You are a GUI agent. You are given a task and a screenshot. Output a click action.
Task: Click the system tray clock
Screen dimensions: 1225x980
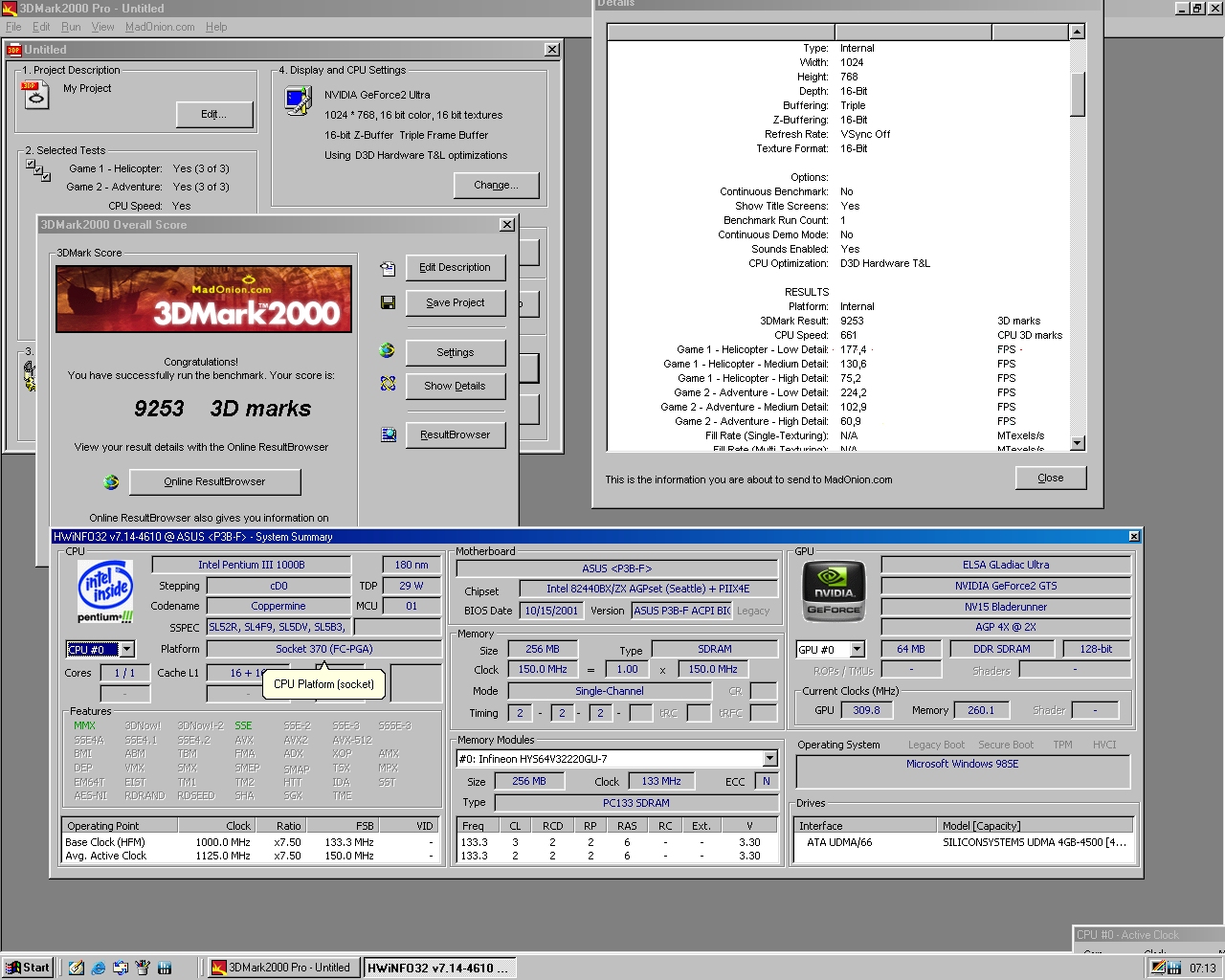pyautogui.click(x=1202, y=968)
